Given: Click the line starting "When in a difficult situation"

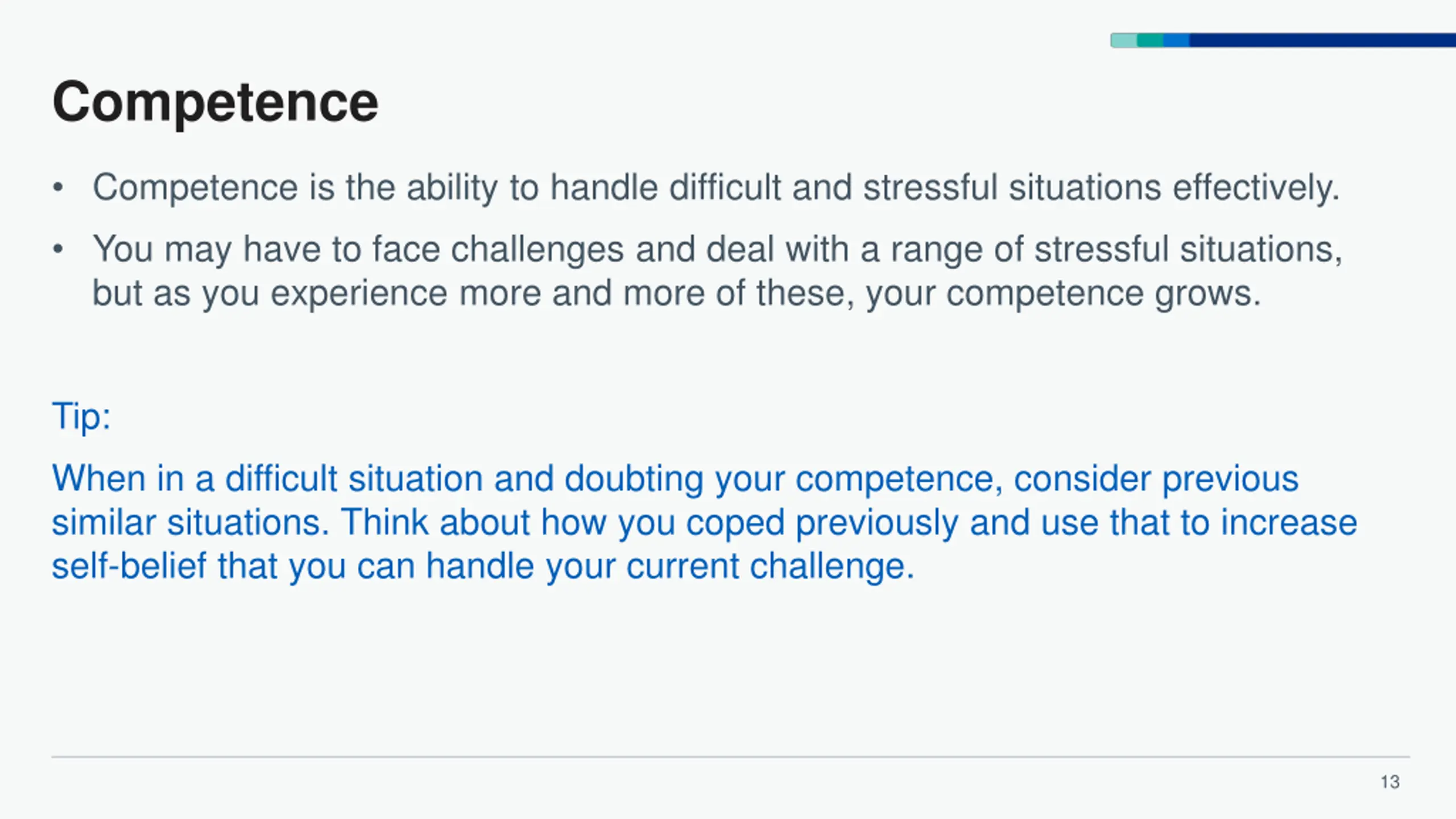Looking at the screenshot, I should [675, 479].
